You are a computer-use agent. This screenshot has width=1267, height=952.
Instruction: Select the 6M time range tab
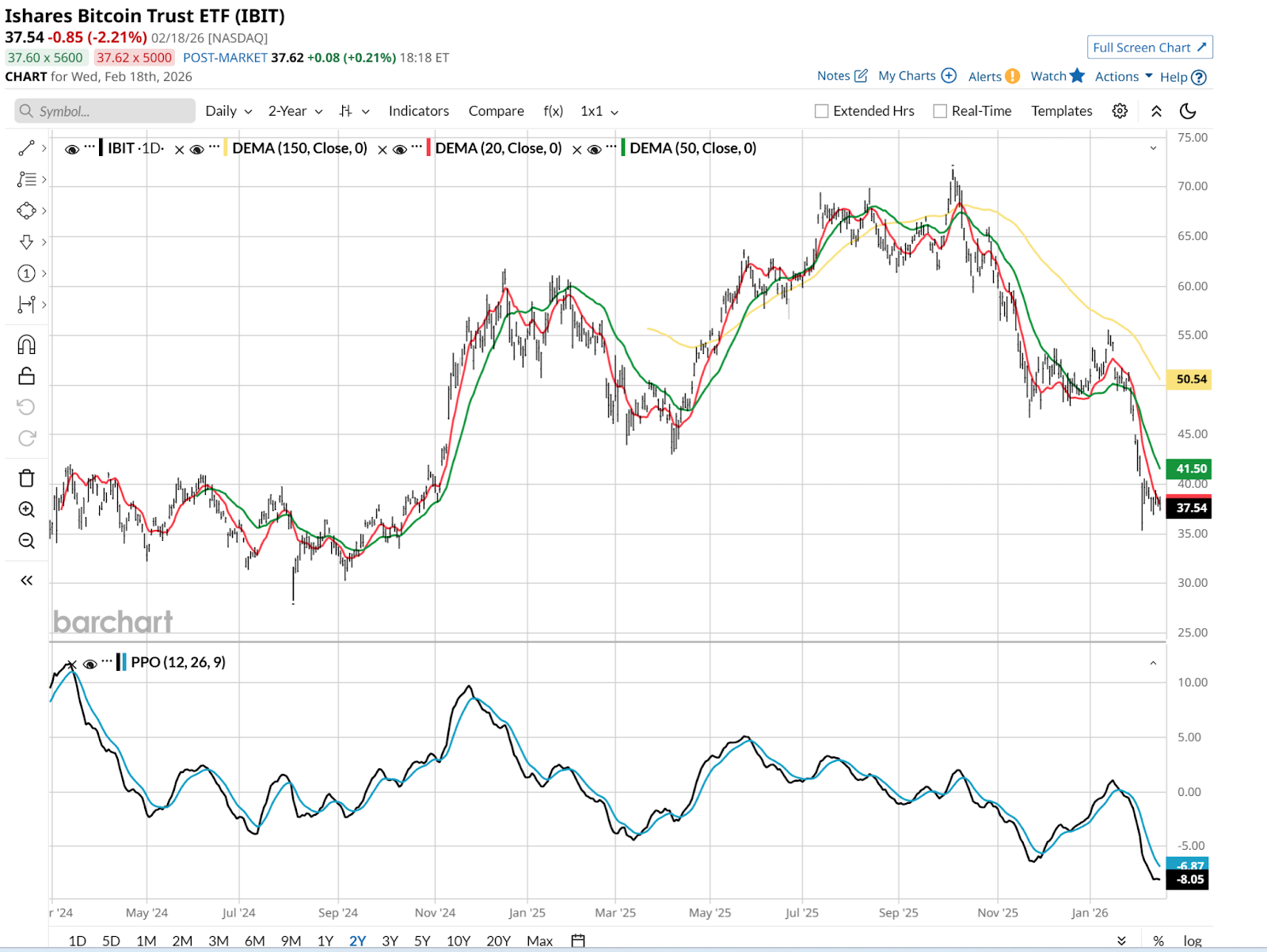click(254, 941)
